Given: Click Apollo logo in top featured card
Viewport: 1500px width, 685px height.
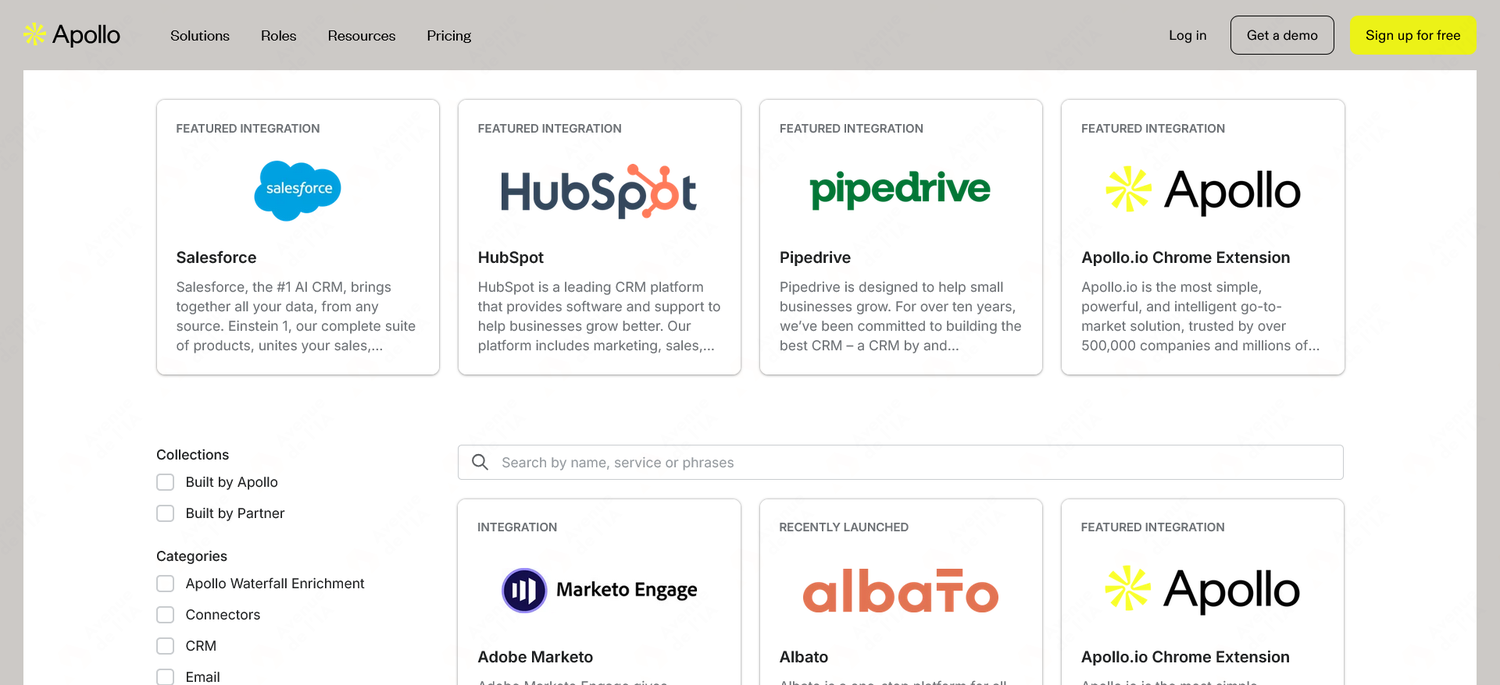Looking at the screenshot, I should click(1202, 189).
